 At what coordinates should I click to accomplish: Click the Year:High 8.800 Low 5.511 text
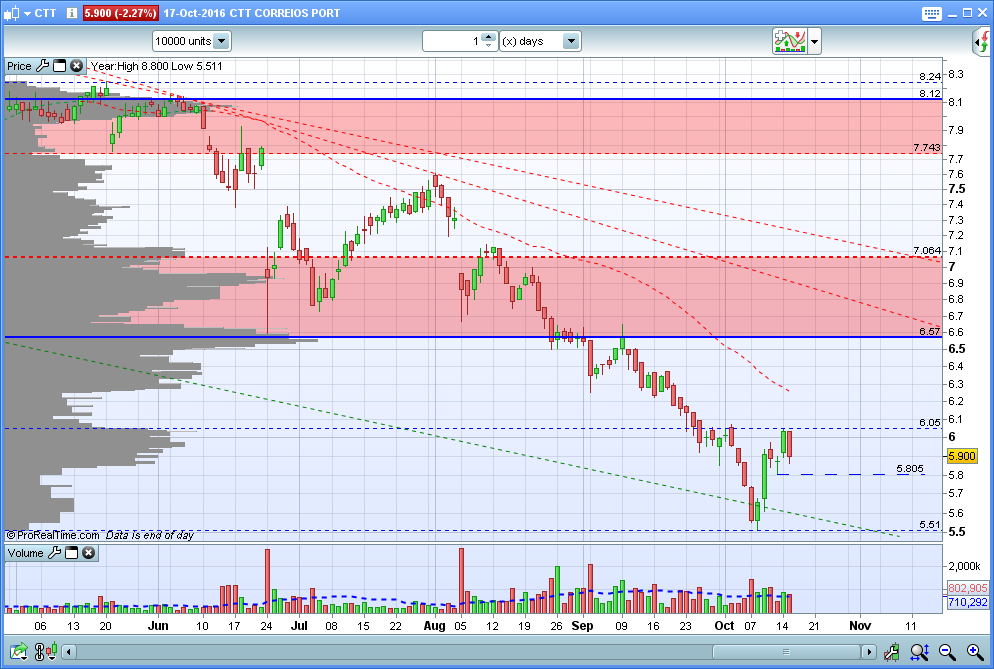156,66
